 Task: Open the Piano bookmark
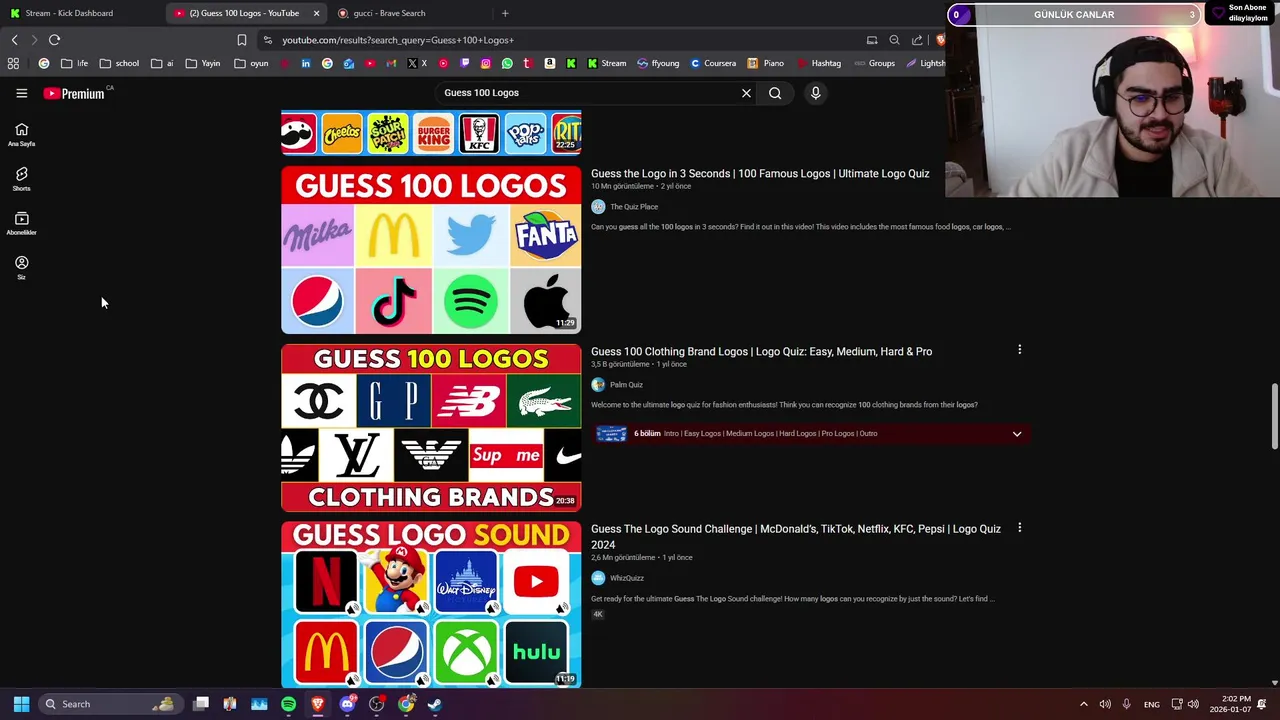click(x=766, y=63)
